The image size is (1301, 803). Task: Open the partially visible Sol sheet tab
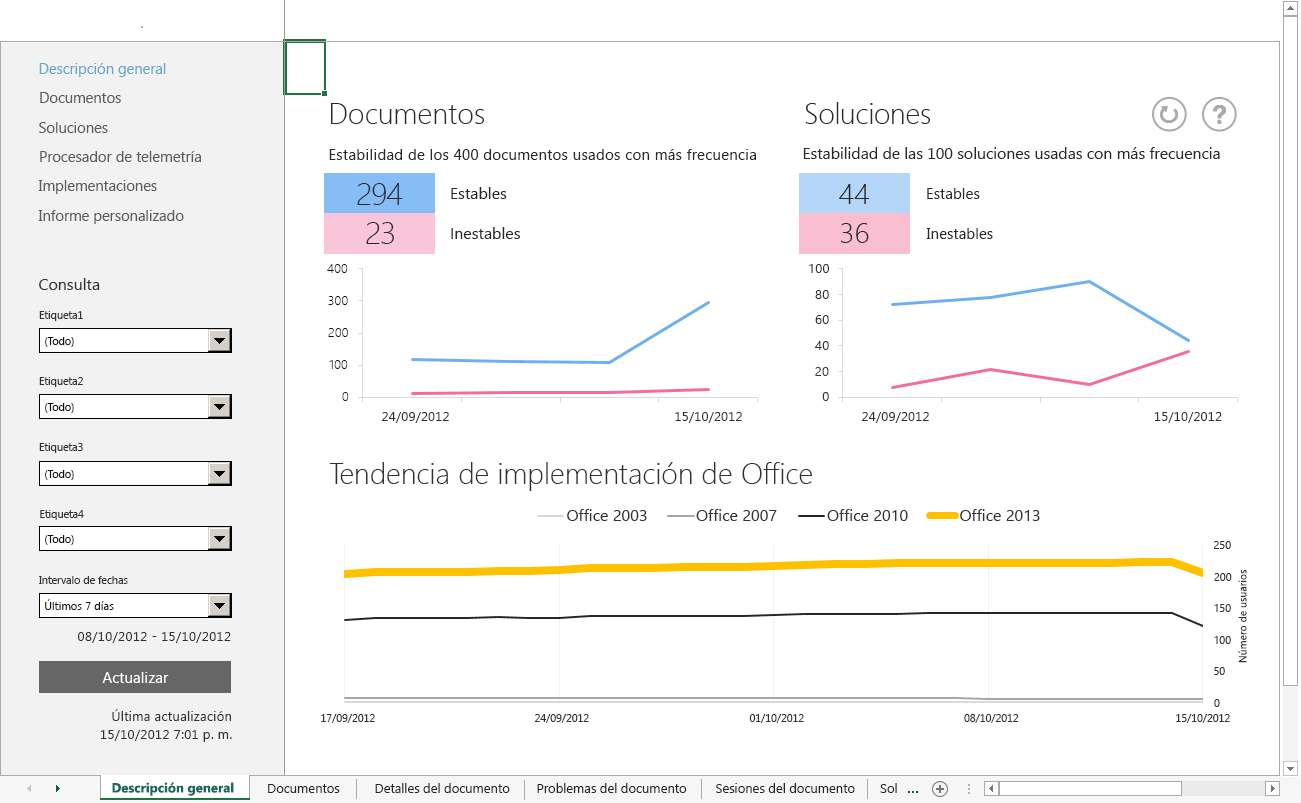(x=888, y=789)
